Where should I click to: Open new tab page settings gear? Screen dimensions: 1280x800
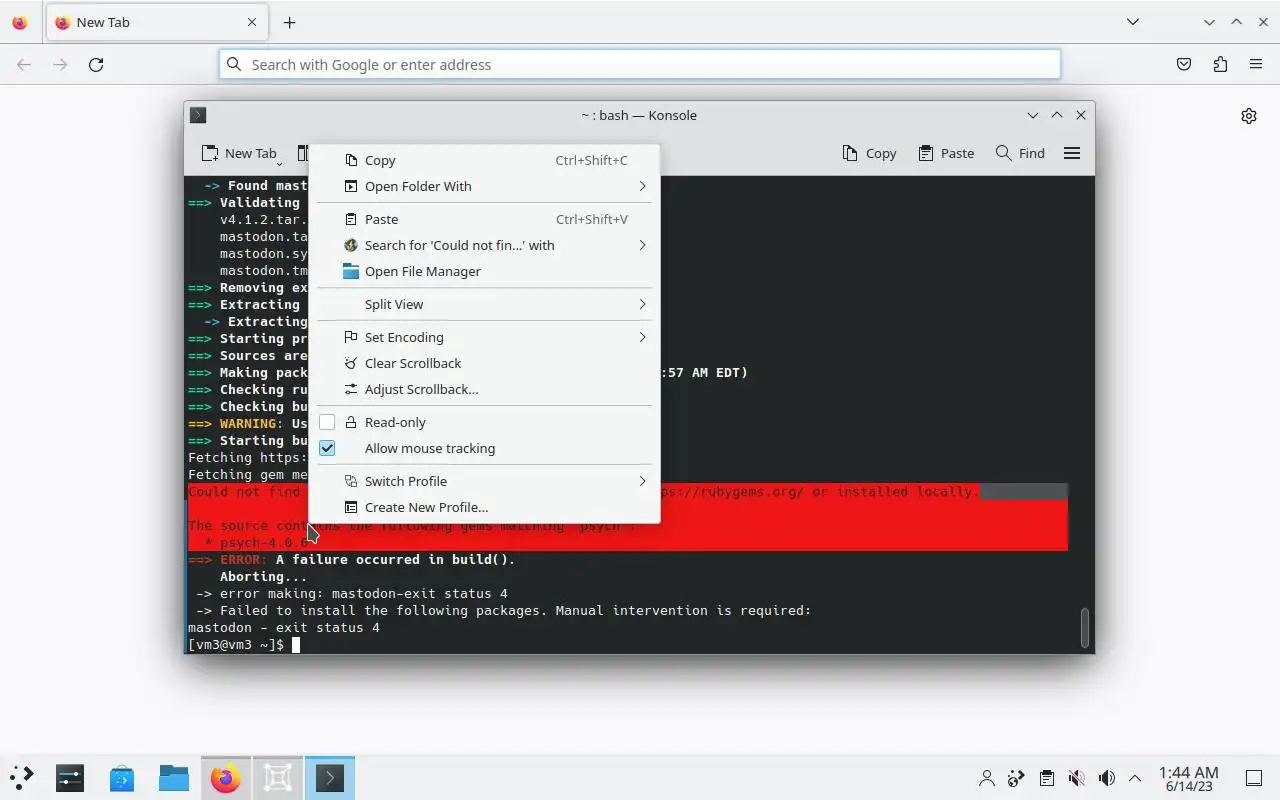[1249, 116]
